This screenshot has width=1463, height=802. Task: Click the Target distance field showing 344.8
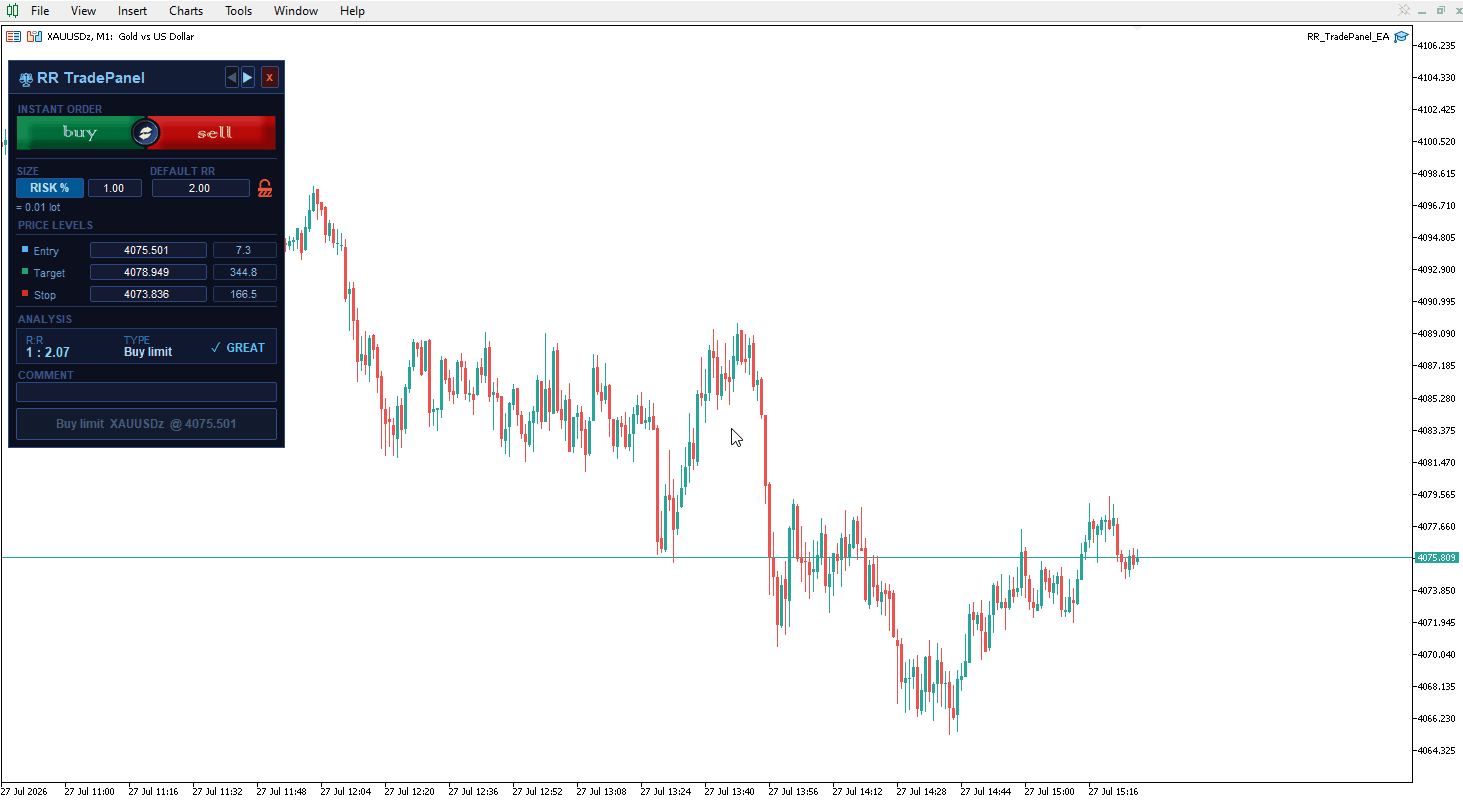coord(245,272)
